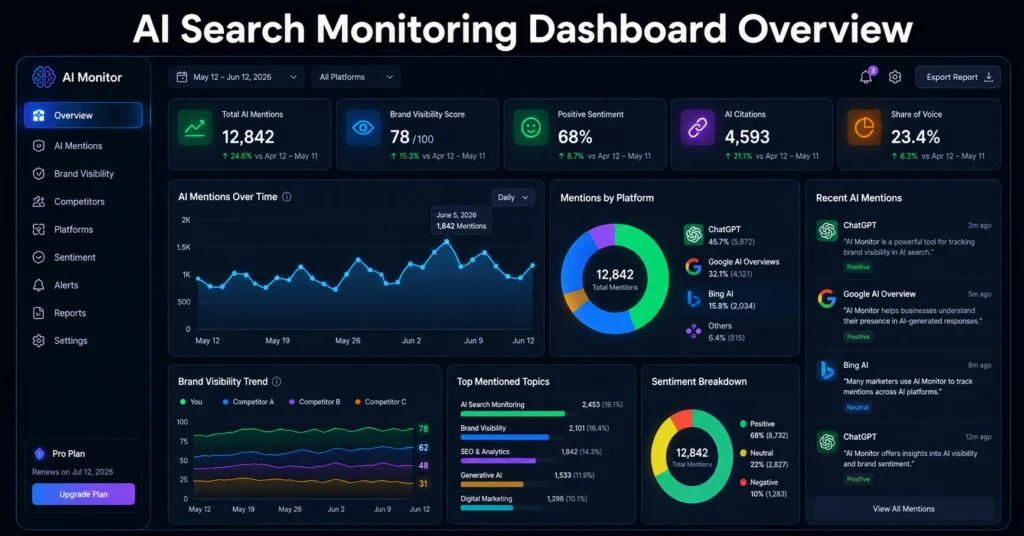Toggle Competitor A series in legend
The width and height of the screenshot is (1024, 536).
248,402
